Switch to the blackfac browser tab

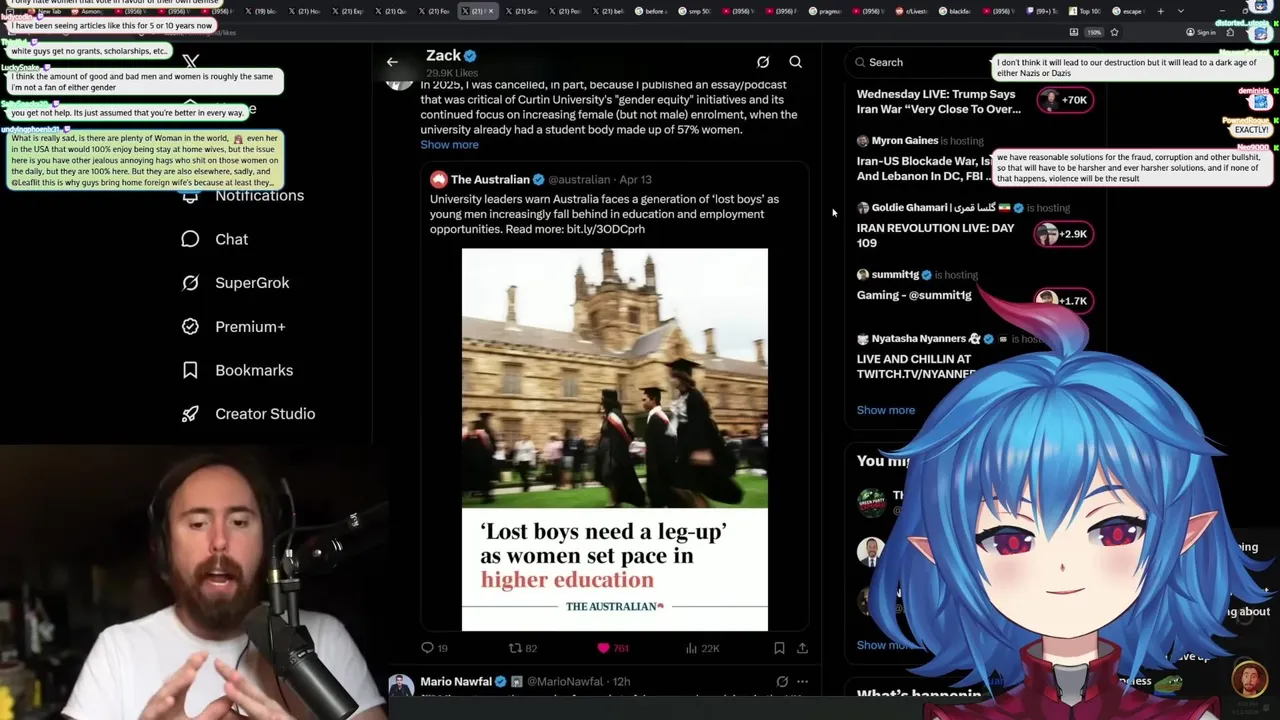pos(955,11)
